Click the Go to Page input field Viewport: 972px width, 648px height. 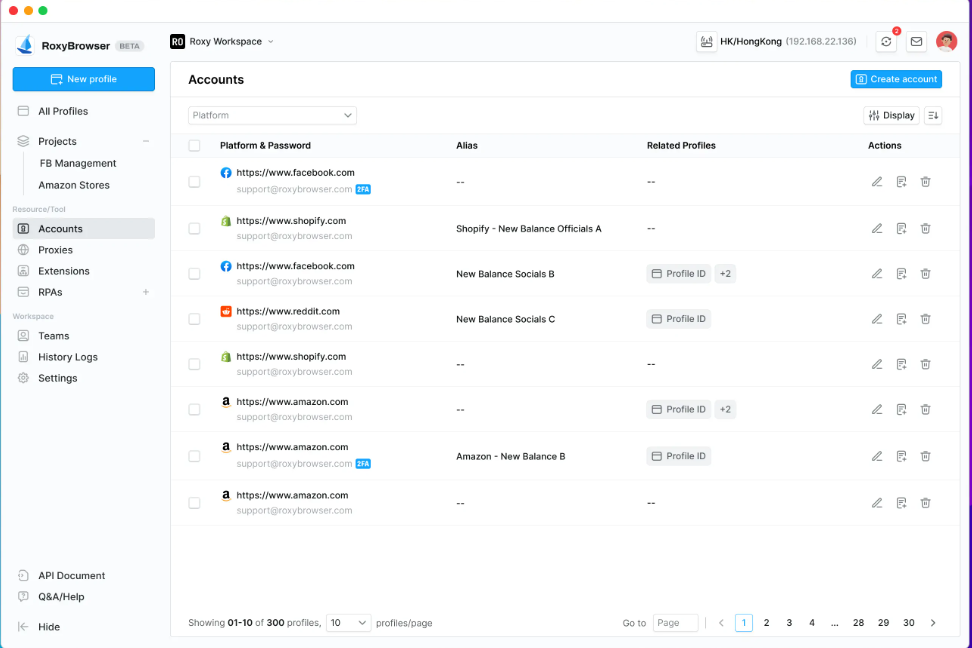675,622
